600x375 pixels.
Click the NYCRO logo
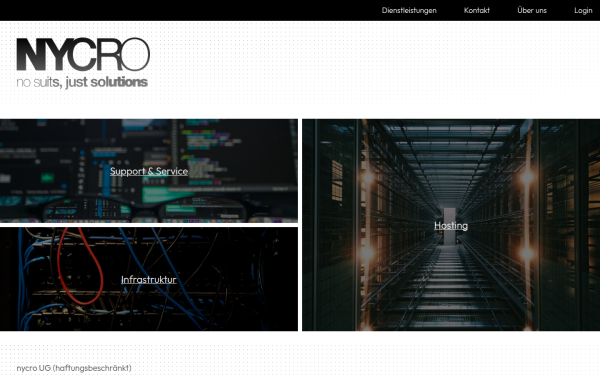click(83, 54)
